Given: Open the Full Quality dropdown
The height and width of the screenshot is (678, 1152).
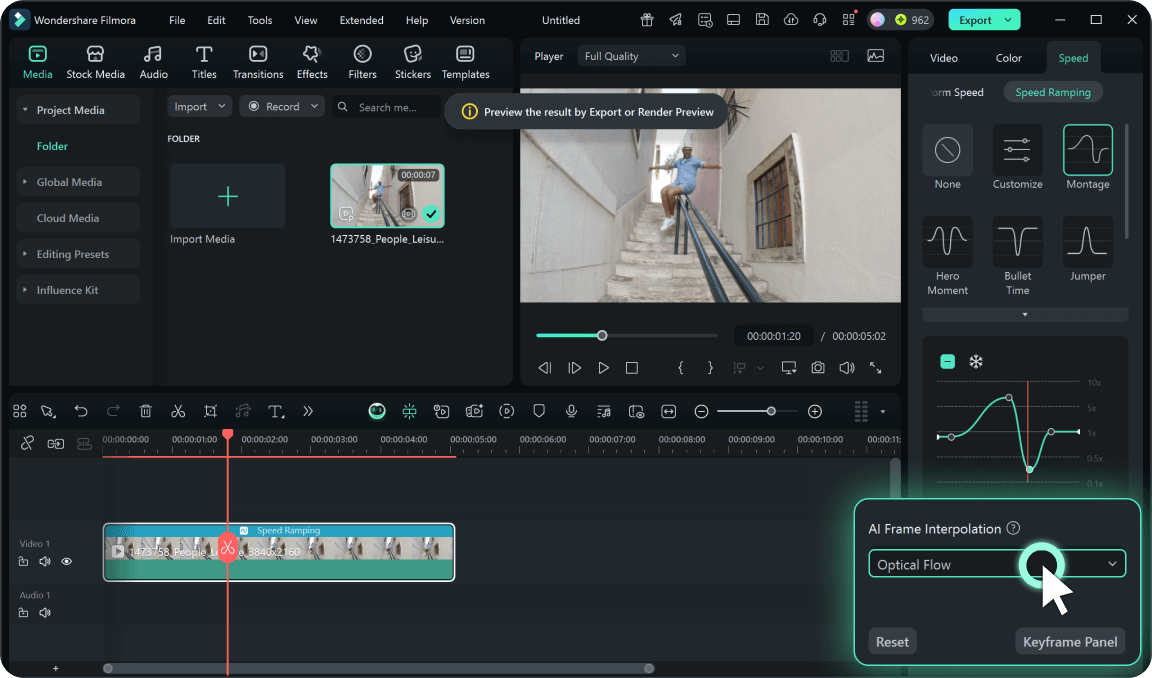Looking at the screenshot, I should [631, 56].
